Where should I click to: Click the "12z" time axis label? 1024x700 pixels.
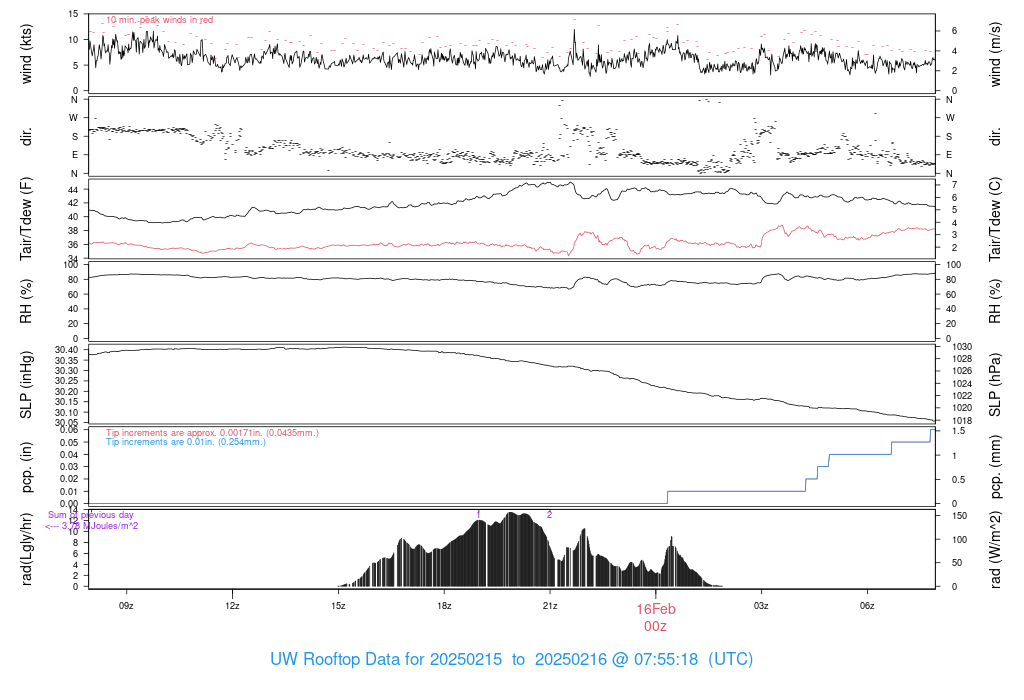coord(232,606)
